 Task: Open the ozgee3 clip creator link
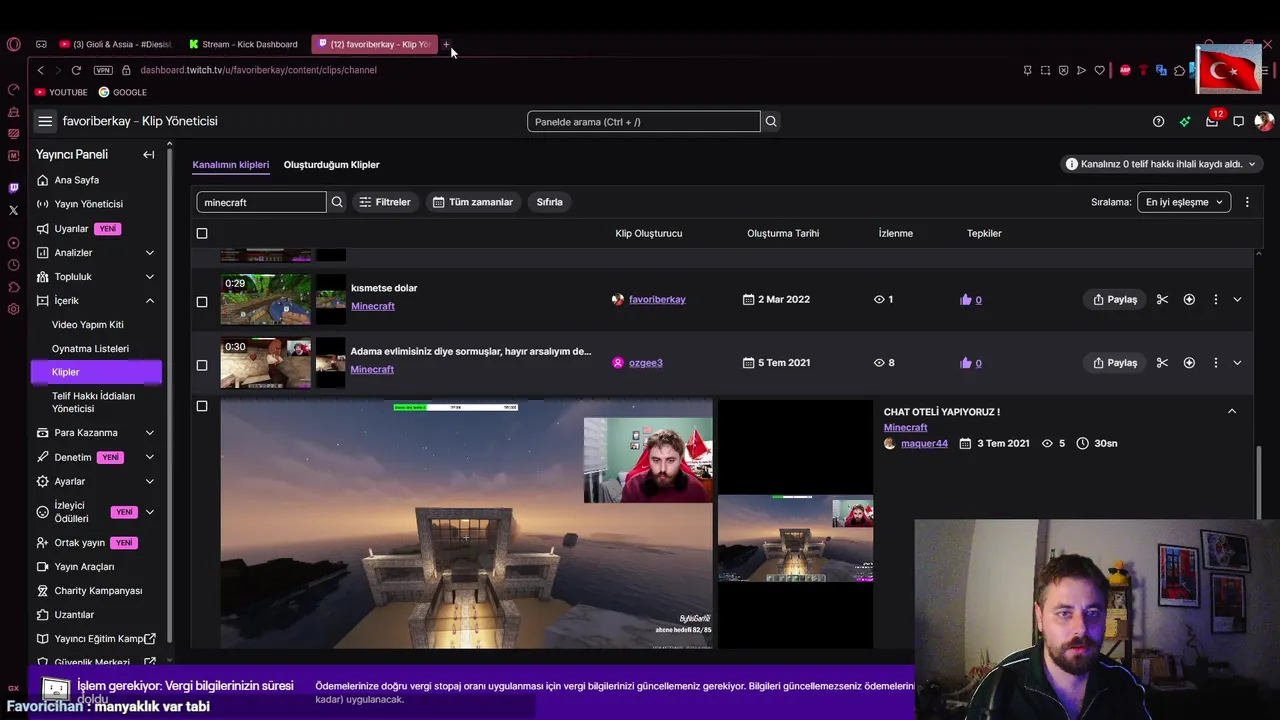pyautogui.click(x=646, y=363)
